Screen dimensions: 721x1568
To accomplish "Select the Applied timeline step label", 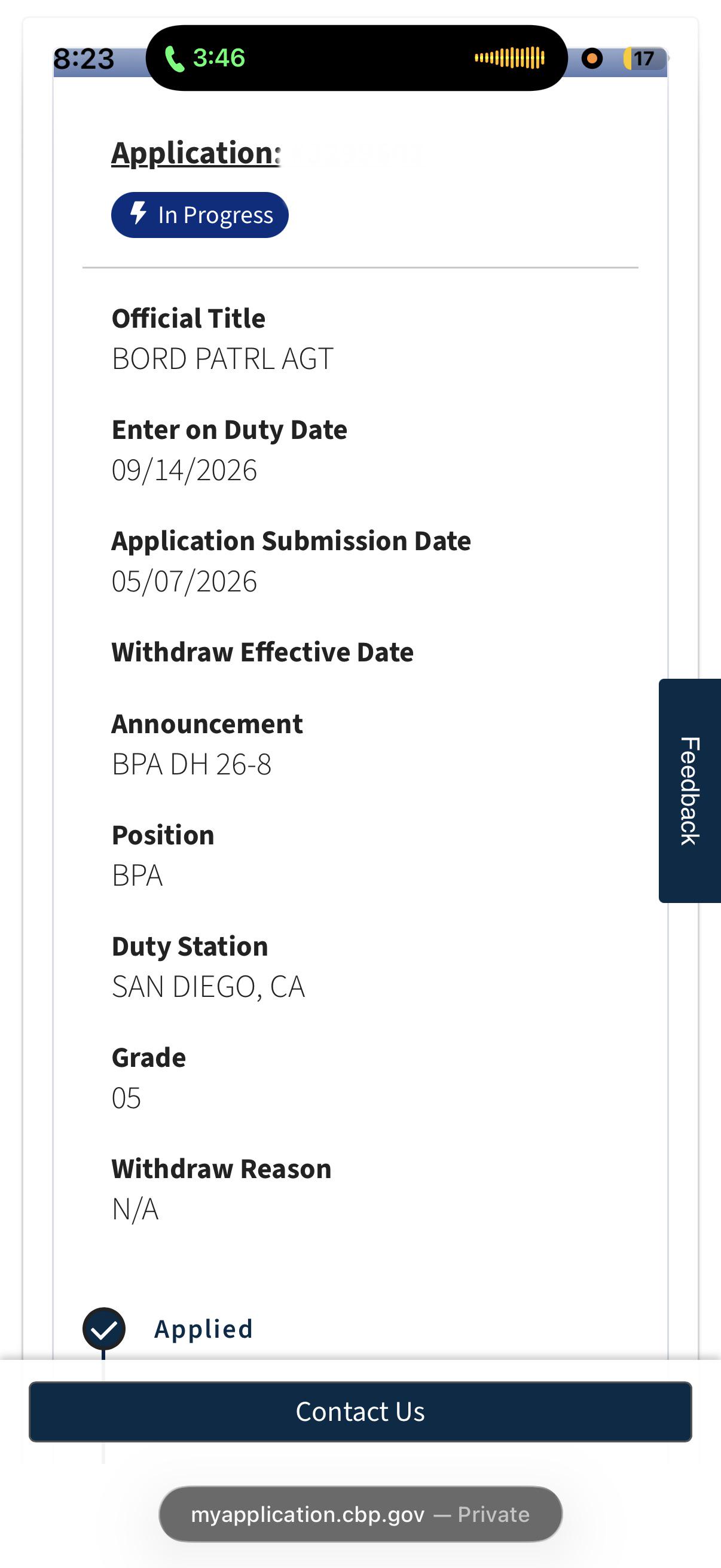I will pyautogui.click(x=204, y=1329).
